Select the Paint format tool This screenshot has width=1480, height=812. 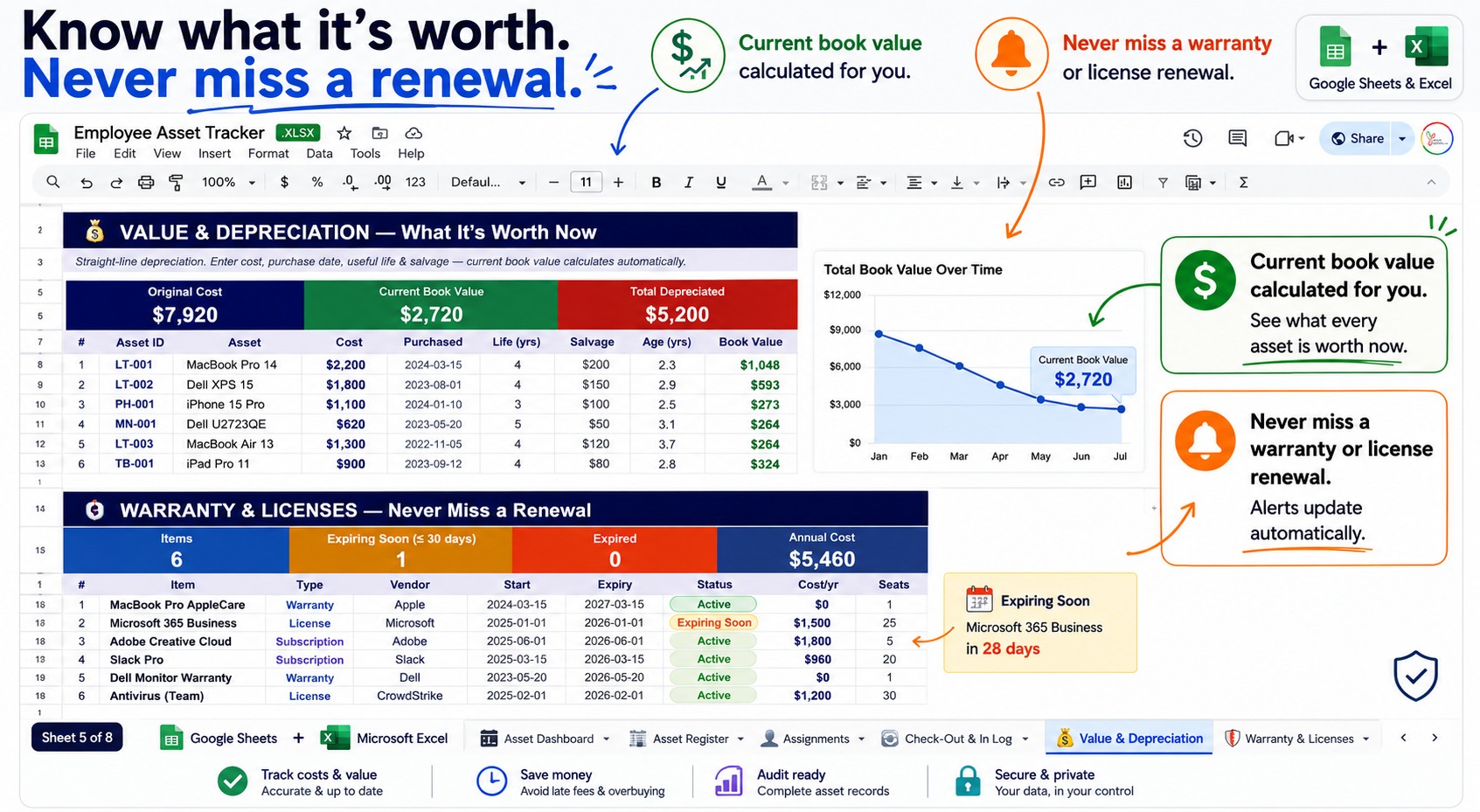[x=176, y=183]
